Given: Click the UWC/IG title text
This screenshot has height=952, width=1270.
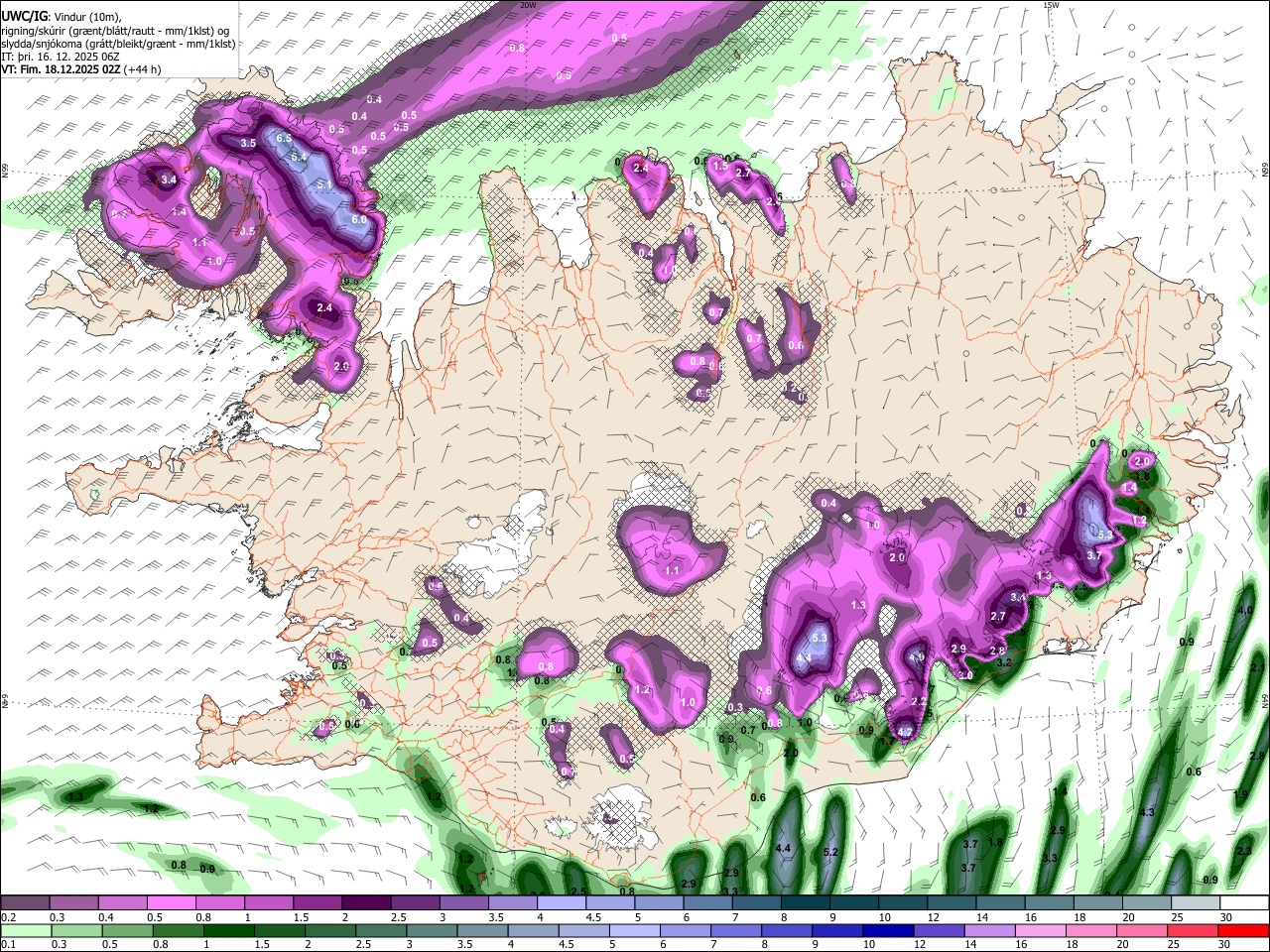Looking at the screenshot, I should pos(23,17).
